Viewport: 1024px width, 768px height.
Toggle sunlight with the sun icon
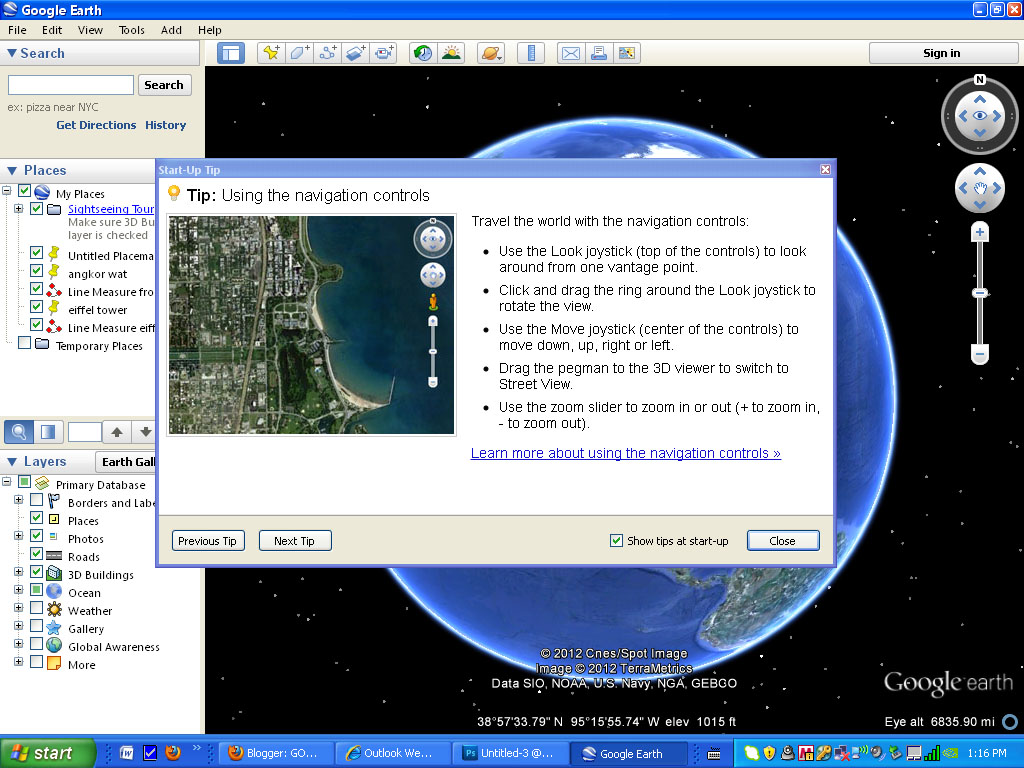(x=451, y=52)
